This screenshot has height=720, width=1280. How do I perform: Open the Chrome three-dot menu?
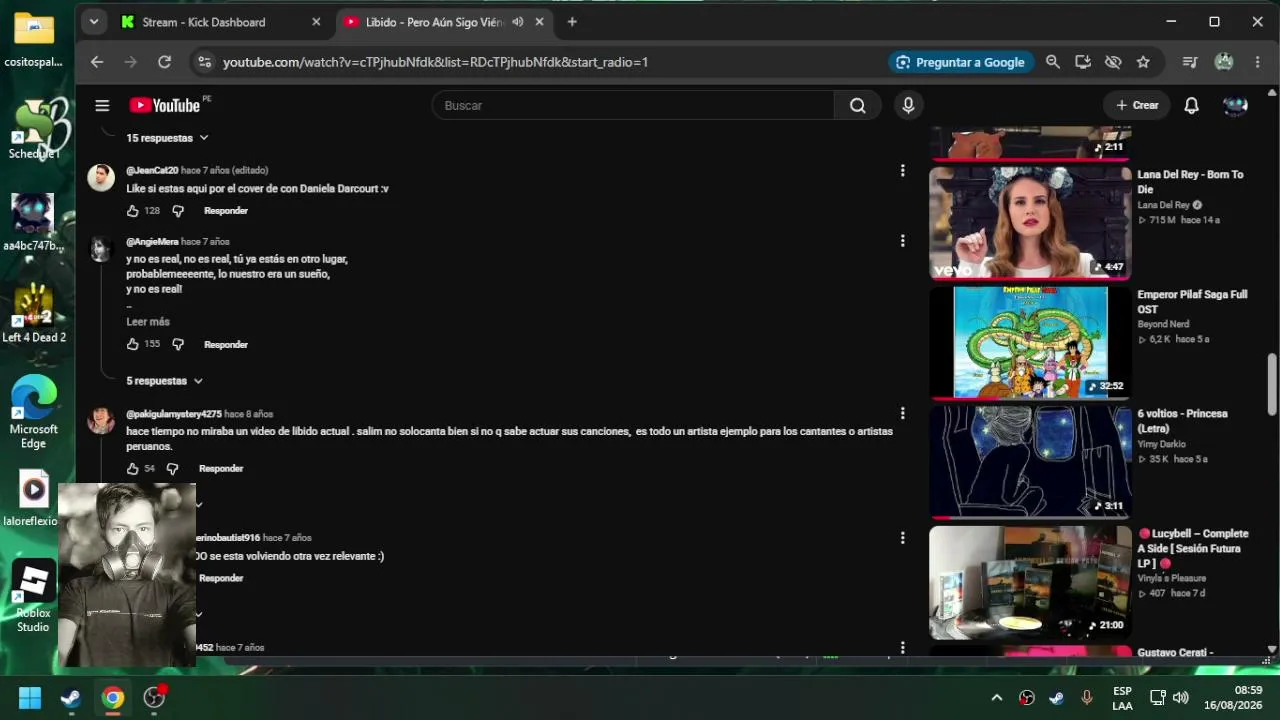[x=1258, y=62]
